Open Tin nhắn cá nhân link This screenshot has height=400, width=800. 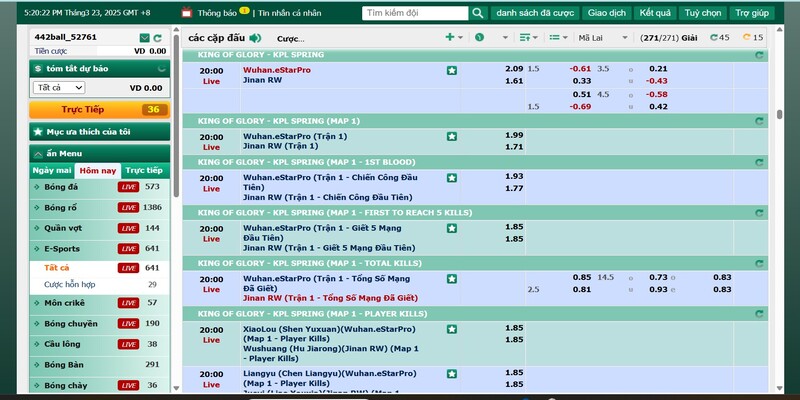pos(290,13)
